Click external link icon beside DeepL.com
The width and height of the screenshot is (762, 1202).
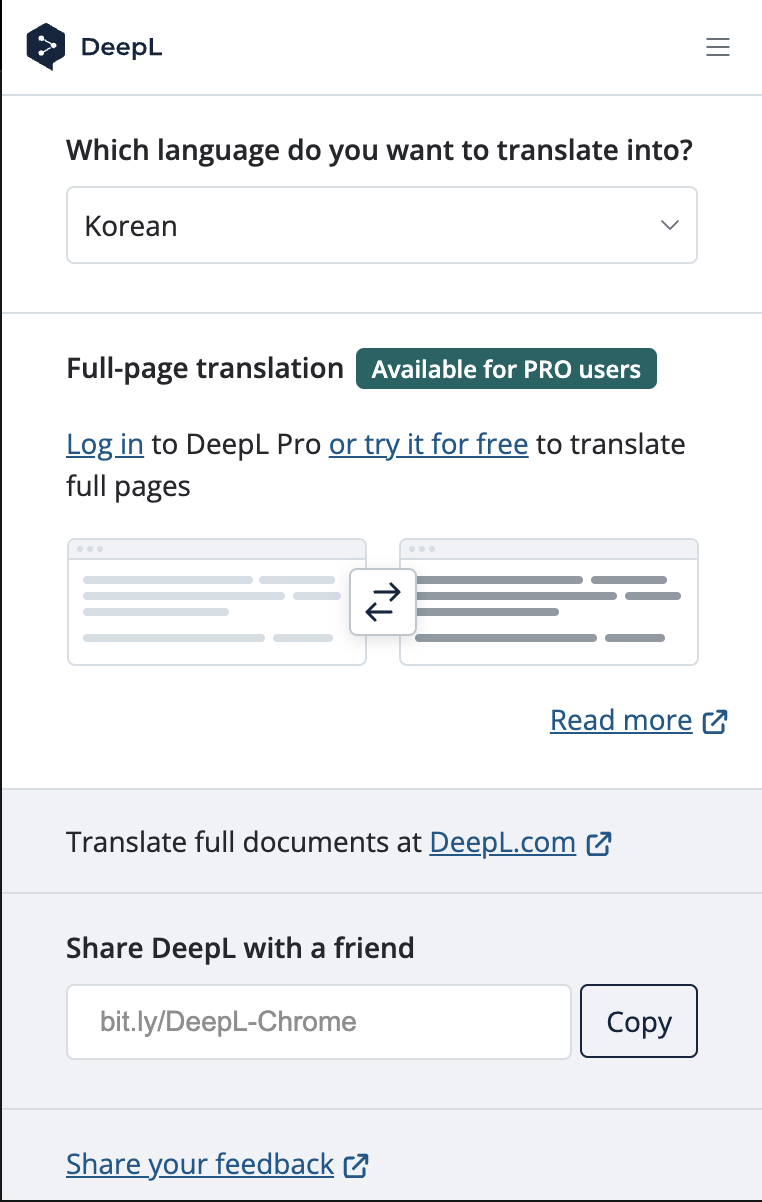pyautogui.click(x=598, y=843)
